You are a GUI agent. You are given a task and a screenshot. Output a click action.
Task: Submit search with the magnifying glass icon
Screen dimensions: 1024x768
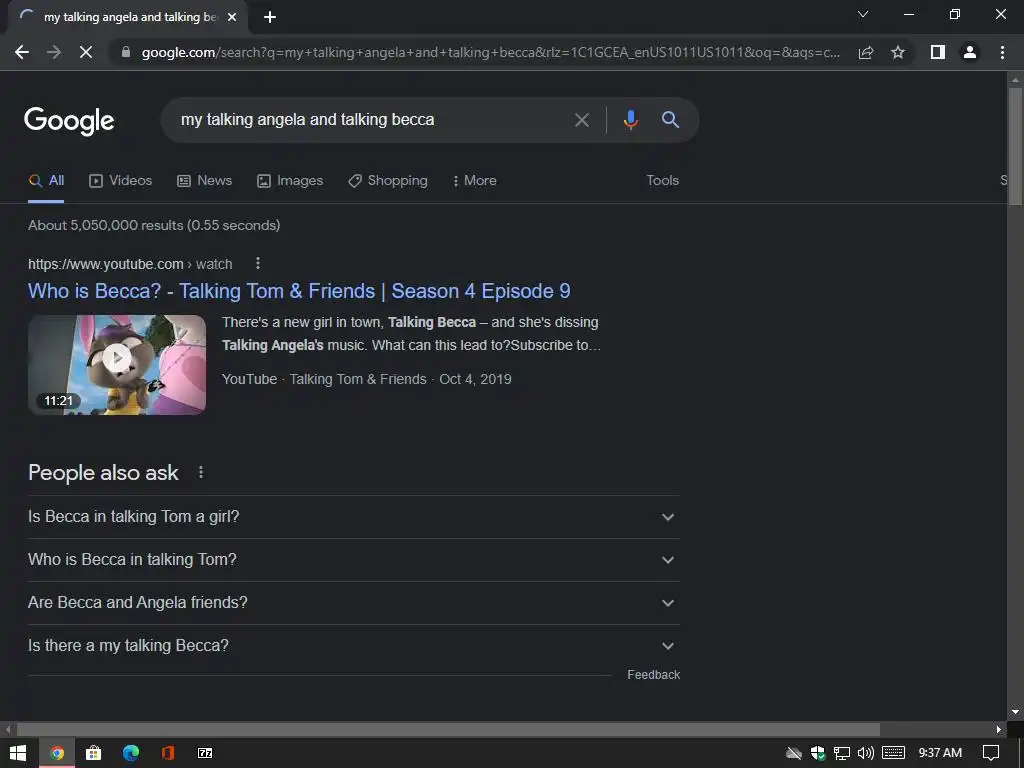[x=671, y=120]
